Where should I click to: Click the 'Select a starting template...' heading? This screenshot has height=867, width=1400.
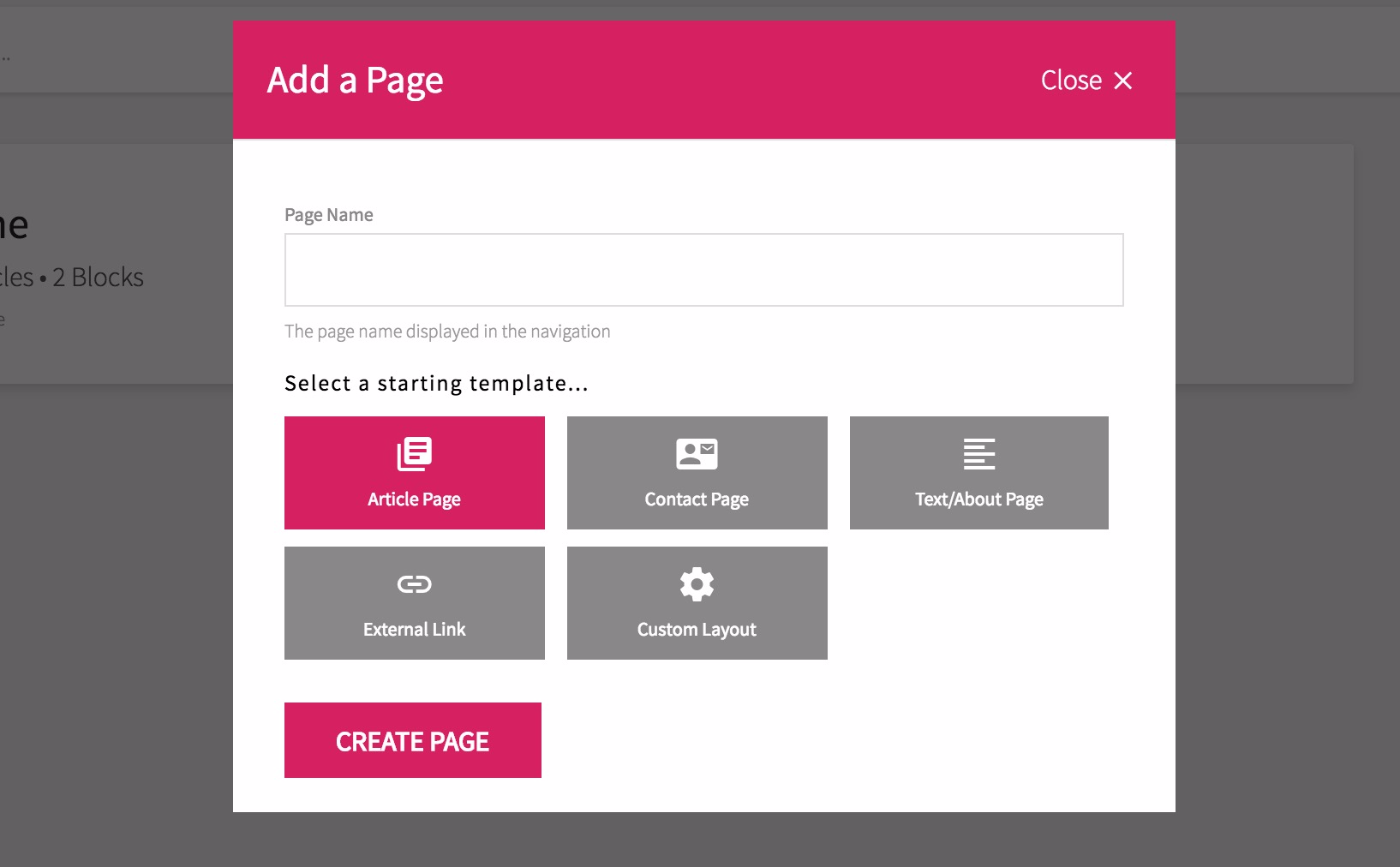pyautogui.click(x=437, y=383)
